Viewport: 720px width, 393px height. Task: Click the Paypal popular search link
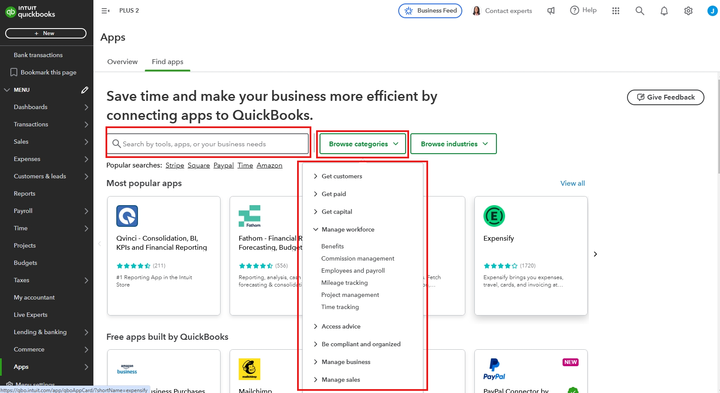coord(224,165)
